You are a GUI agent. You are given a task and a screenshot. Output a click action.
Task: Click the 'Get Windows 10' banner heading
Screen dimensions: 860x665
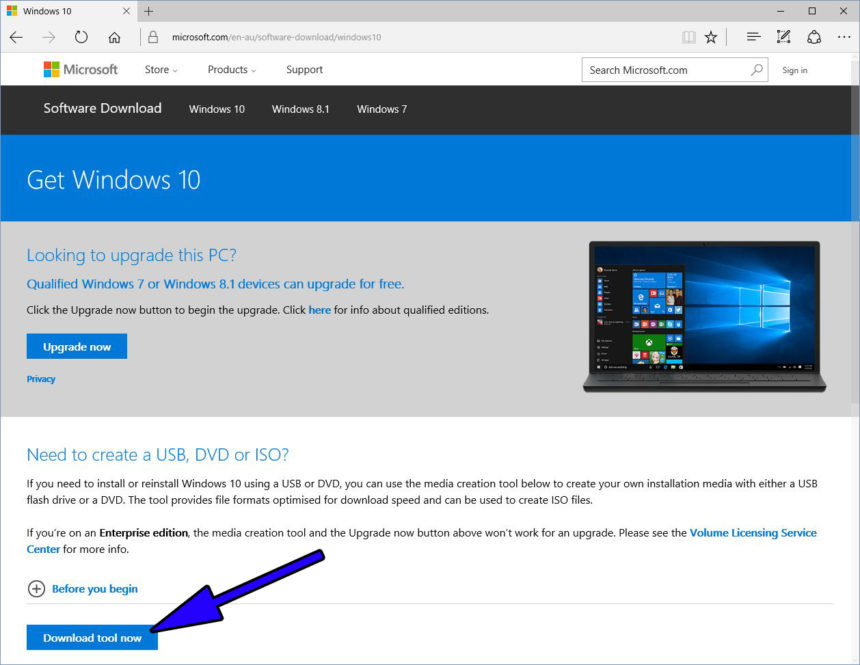(x=114, y=180)
